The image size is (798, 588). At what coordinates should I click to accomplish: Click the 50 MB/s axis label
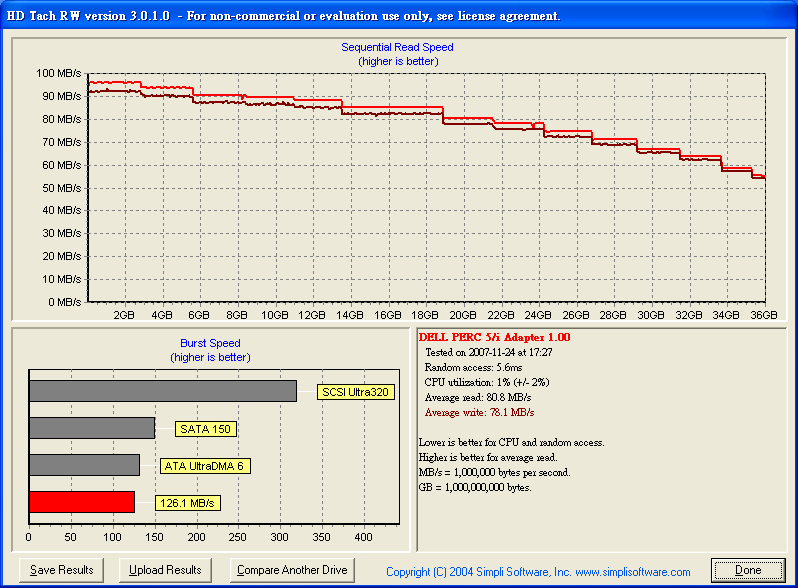pyautogui.click(x=61, y=188)
